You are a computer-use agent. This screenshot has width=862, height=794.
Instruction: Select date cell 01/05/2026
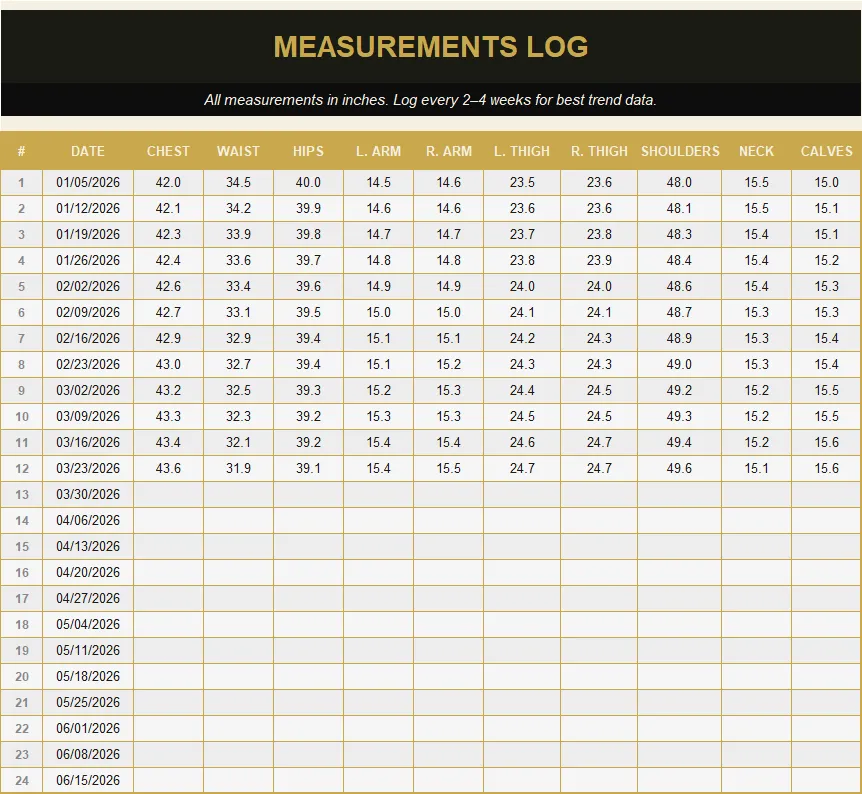(88, 183)
